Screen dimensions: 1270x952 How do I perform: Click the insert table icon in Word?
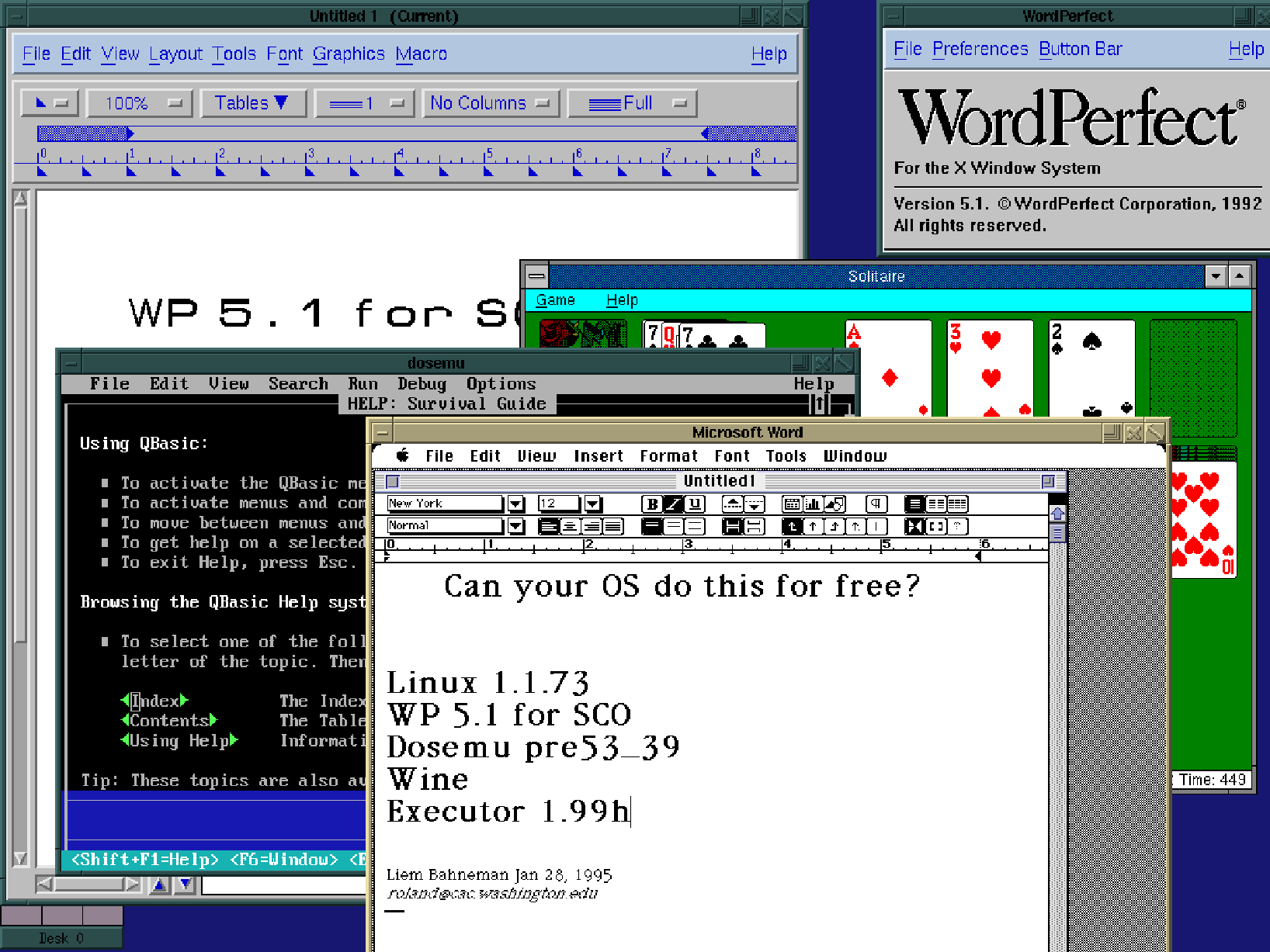[792, 504]
